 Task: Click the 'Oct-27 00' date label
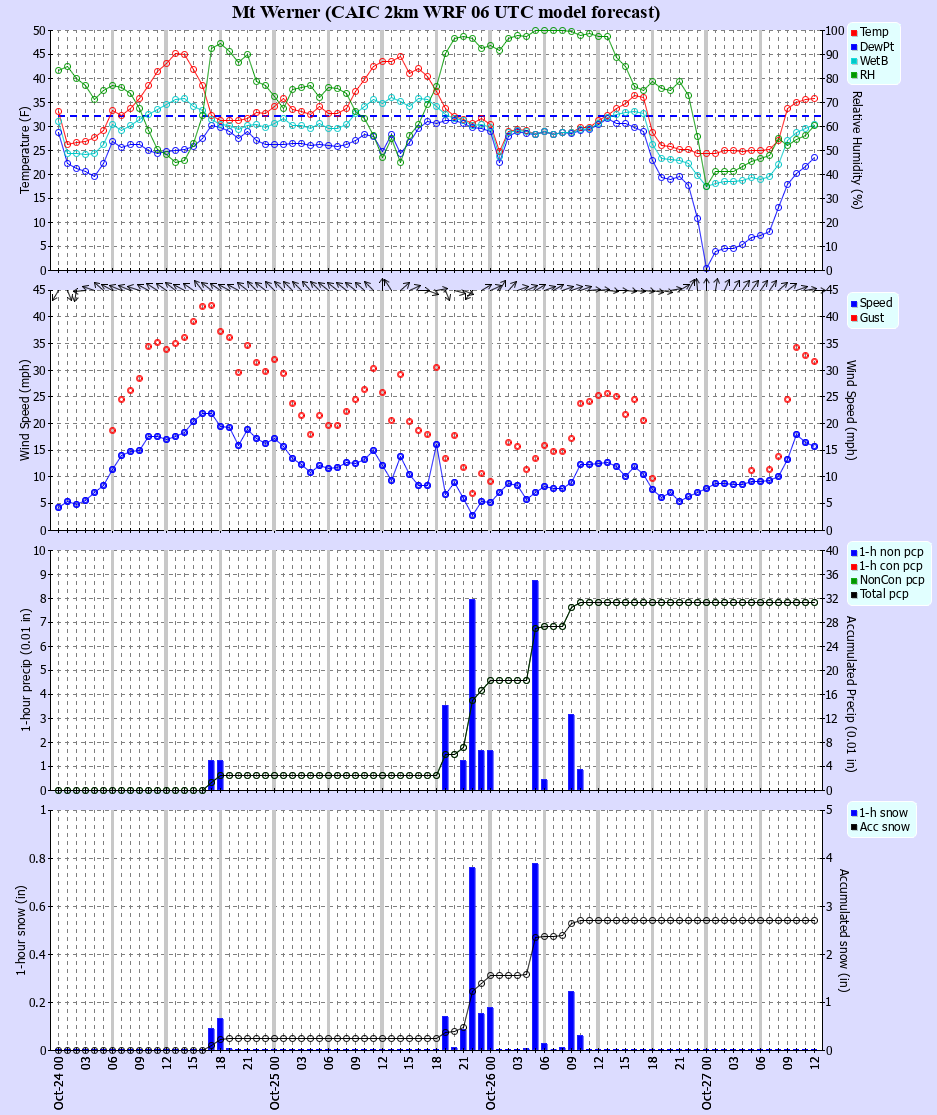point(707,1082)
